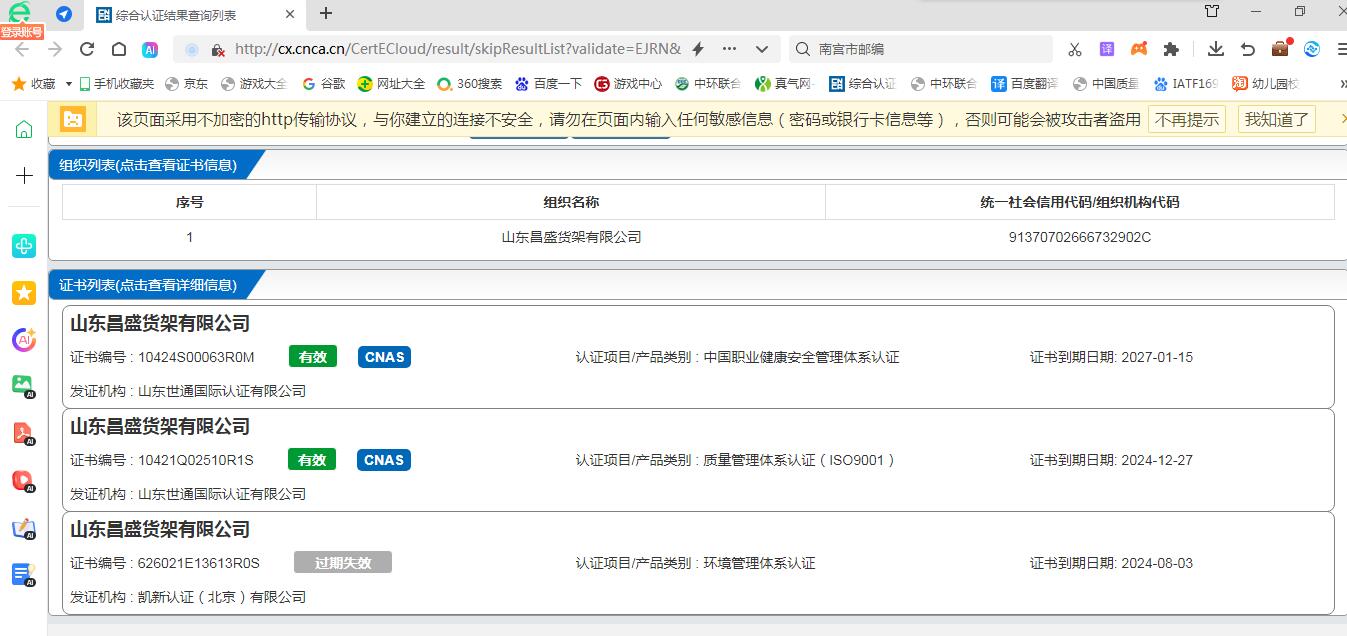
Task: Open the 百度翻译 bookmark
Action: (1023, 84)
